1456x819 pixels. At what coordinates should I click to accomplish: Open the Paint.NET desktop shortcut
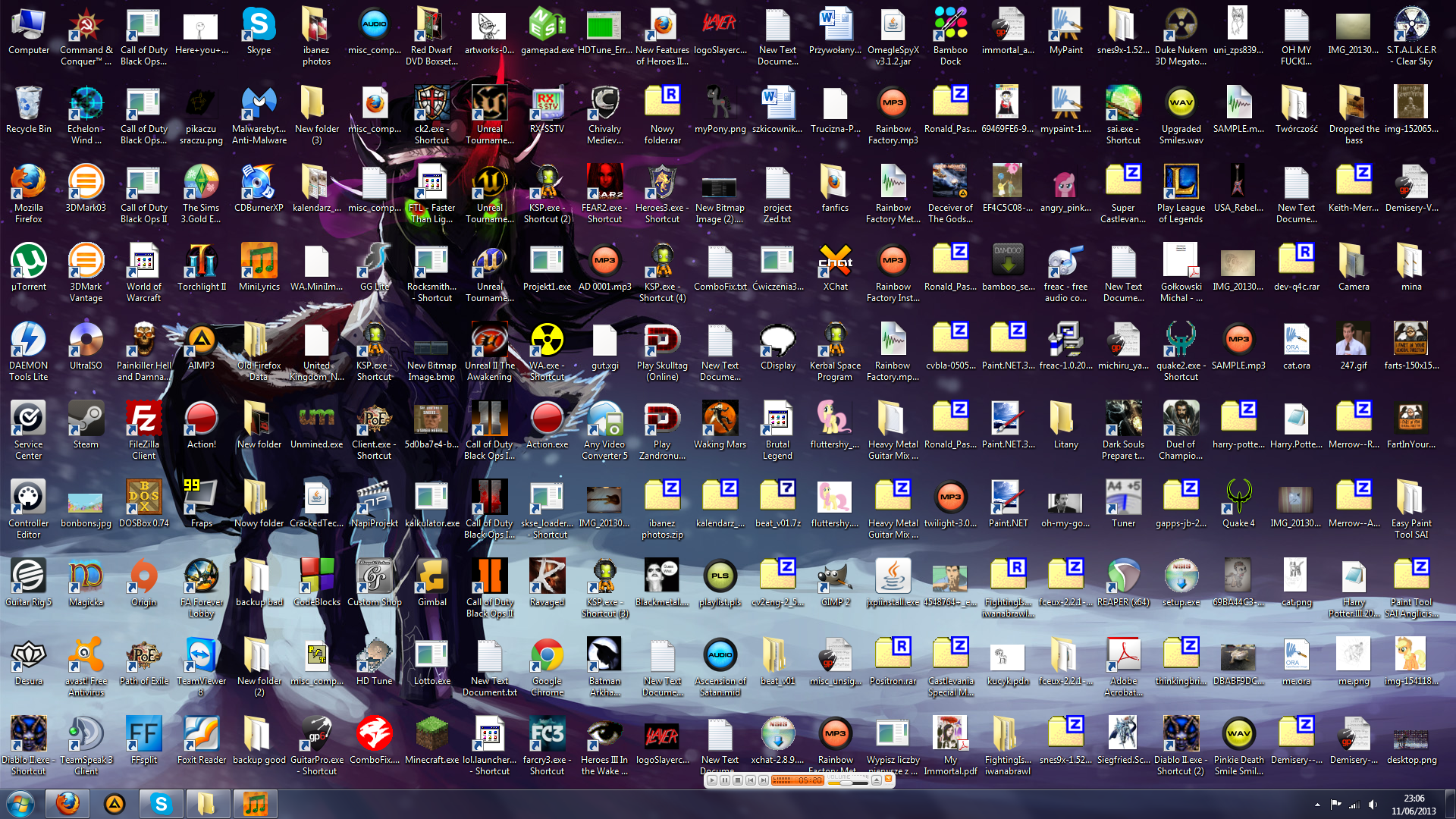[x=1008, y=504]
